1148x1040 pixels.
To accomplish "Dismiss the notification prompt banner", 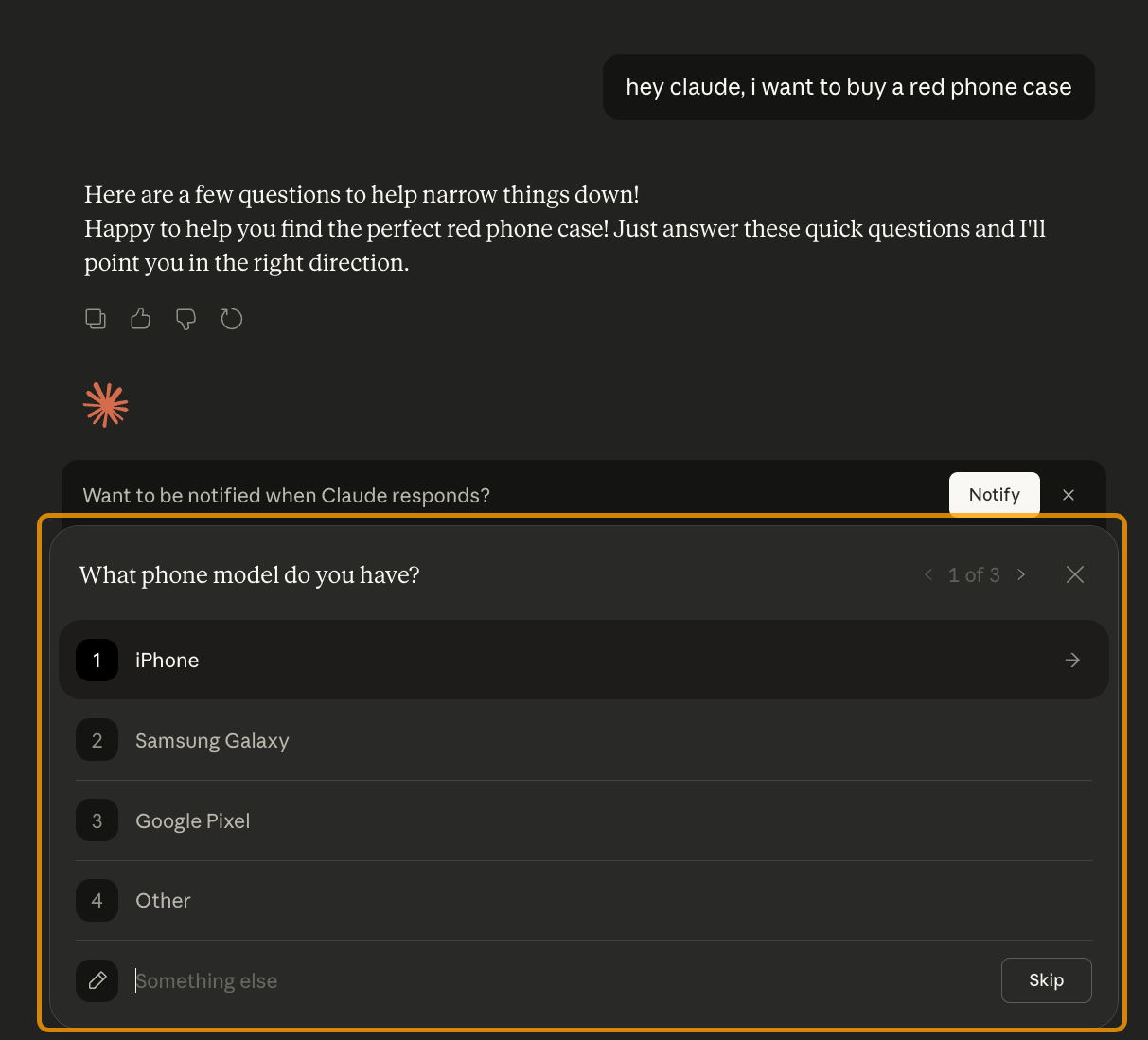I will (x=1069, y=495).
